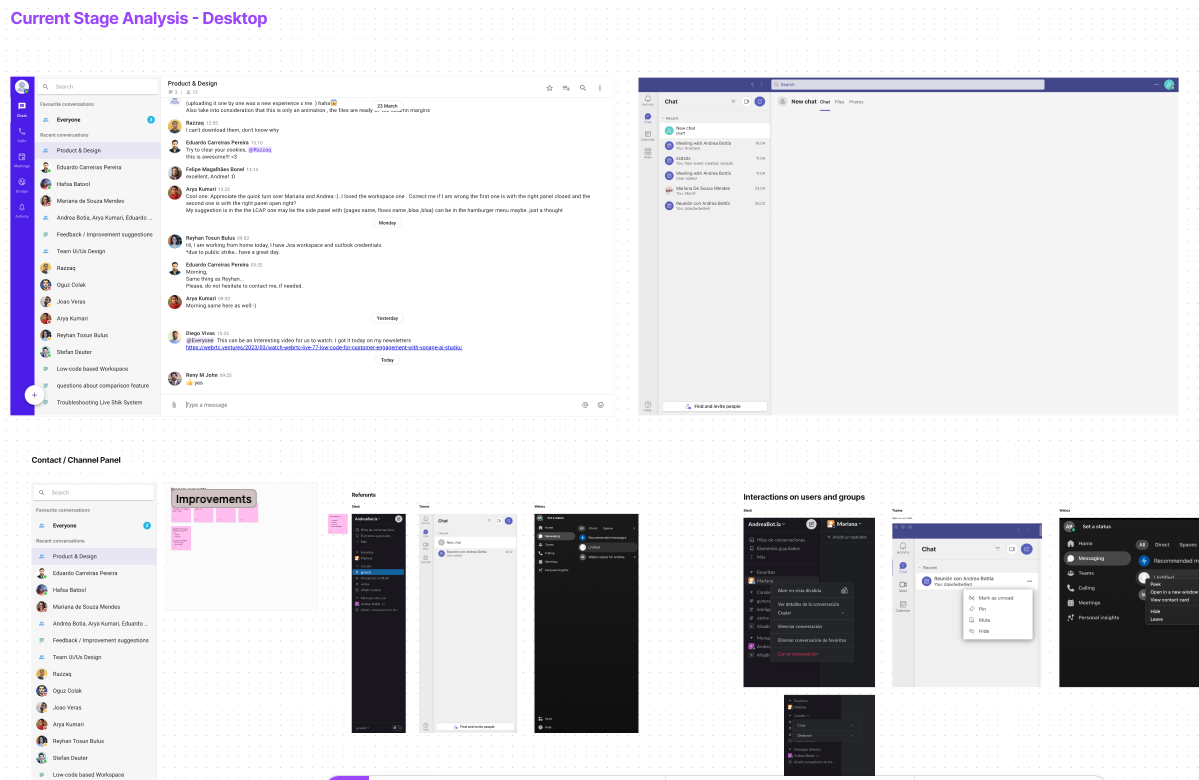Screen dimensions: 1199x780
Task: Open Meetings in the purple sidebar
Action: click(21, 160)
